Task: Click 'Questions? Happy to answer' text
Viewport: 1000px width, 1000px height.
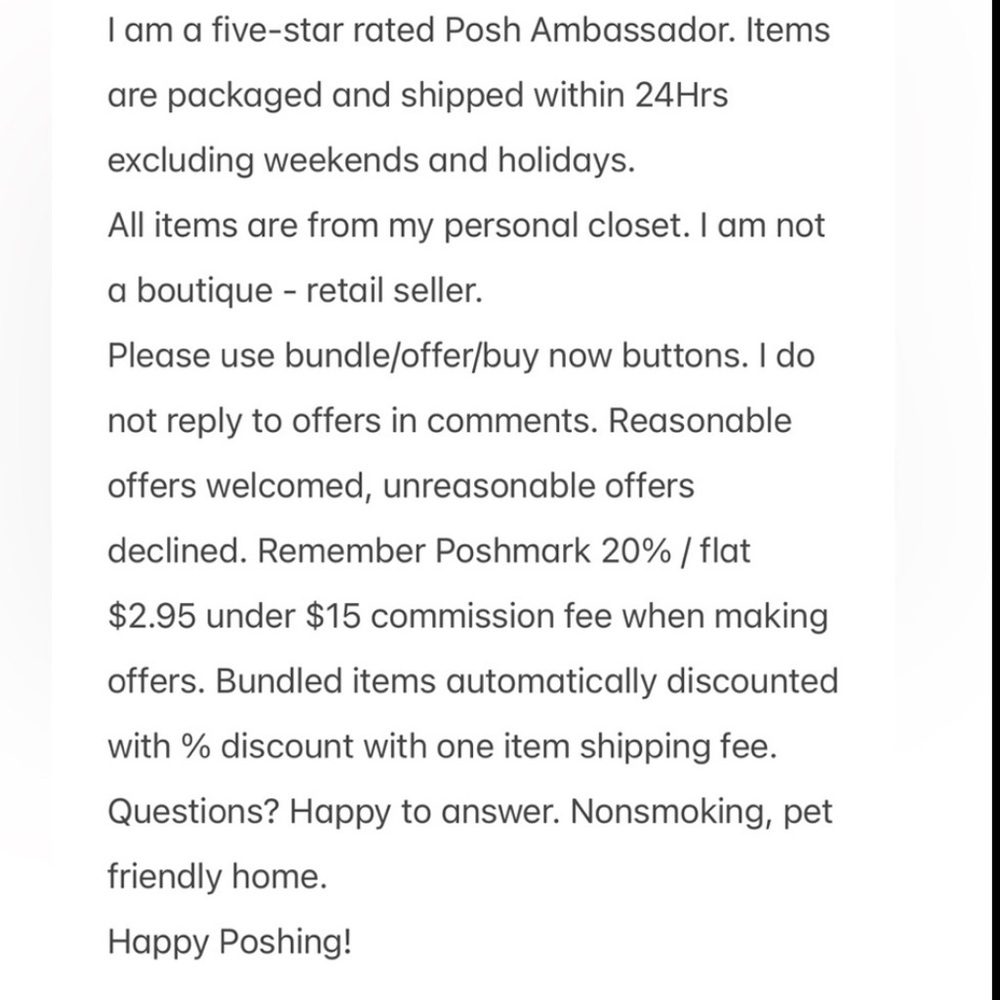Action: click(x=334, y=811)
